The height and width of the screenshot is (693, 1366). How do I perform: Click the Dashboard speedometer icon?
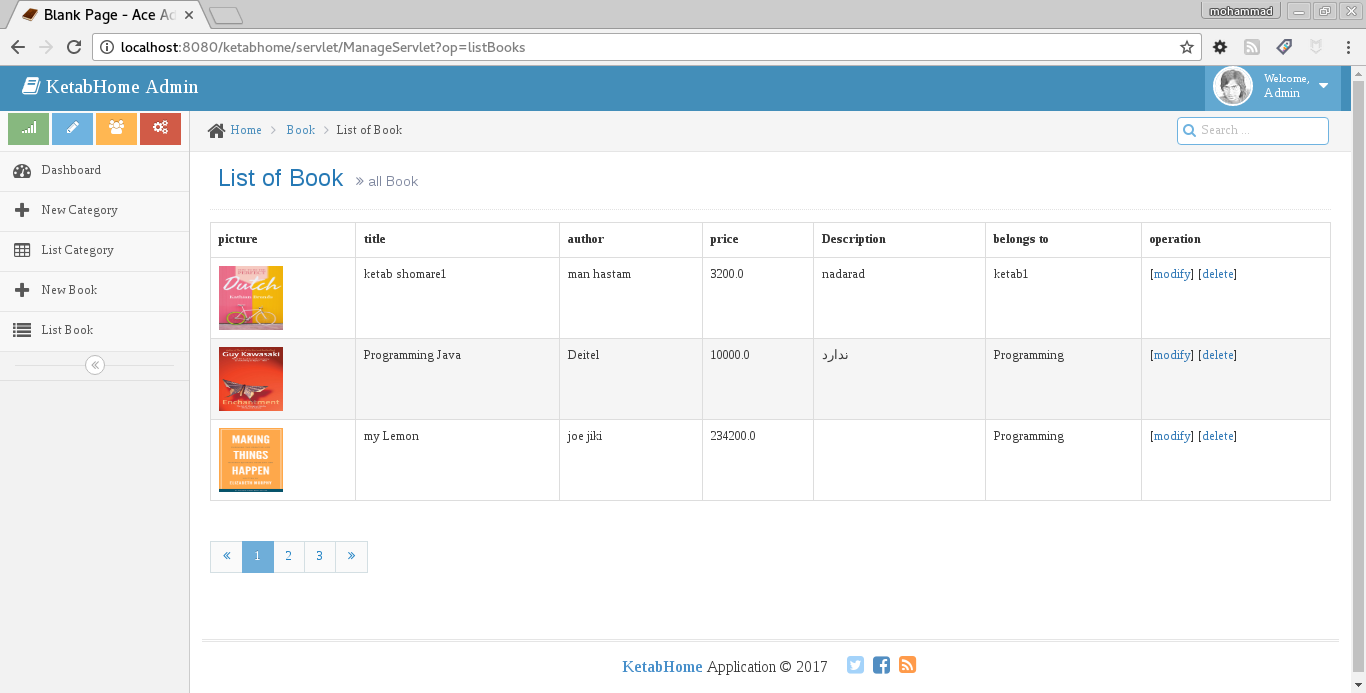(22, 171)
